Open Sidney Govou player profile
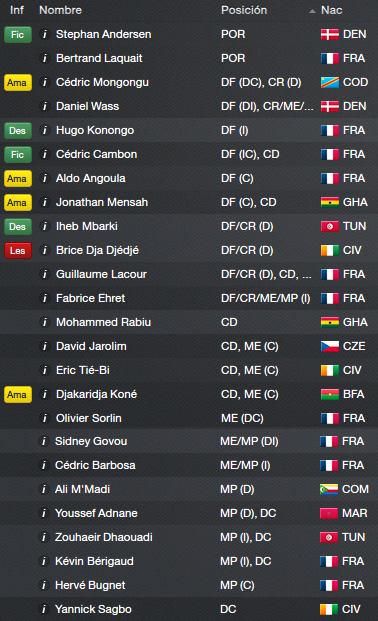The image size is (378, 621). point(91,441)
